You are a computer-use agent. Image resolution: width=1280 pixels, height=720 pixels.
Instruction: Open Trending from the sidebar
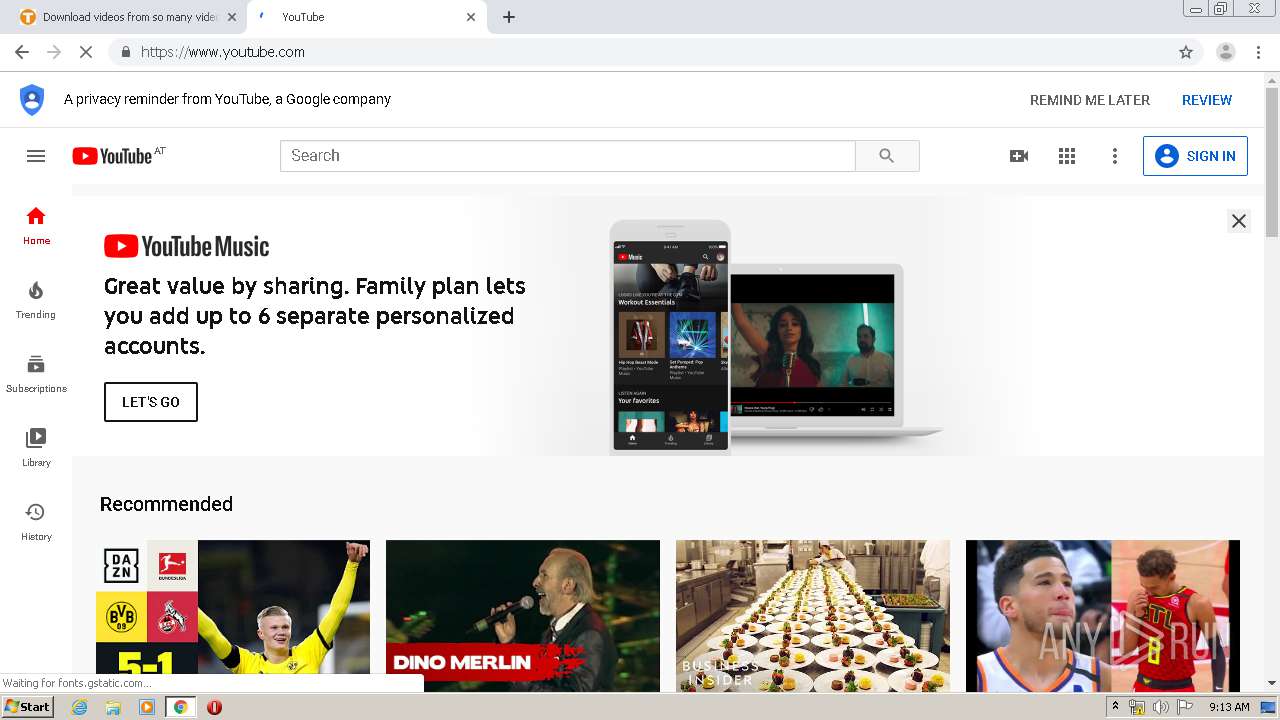click(x=36, y=300)
